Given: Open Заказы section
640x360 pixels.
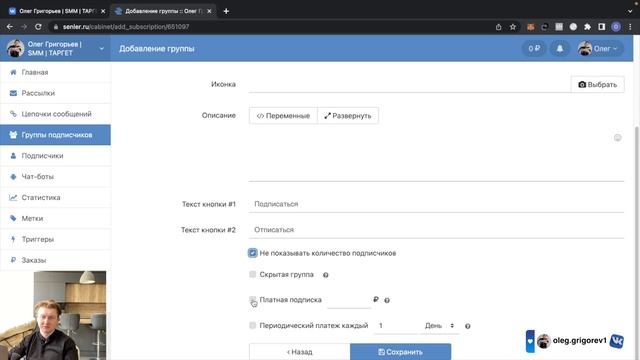Looking at the screenshot, I should [55, 260].
